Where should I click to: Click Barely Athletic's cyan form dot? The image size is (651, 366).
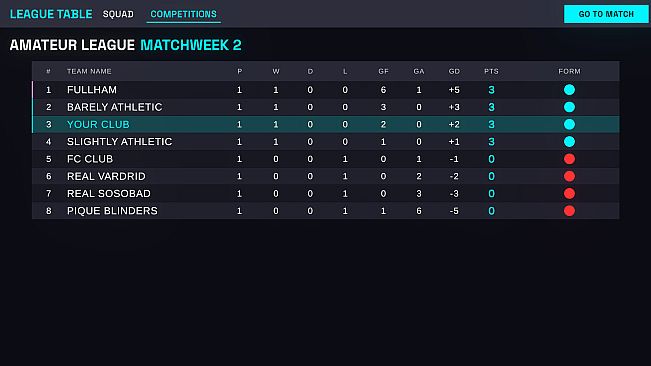[569, 107]
